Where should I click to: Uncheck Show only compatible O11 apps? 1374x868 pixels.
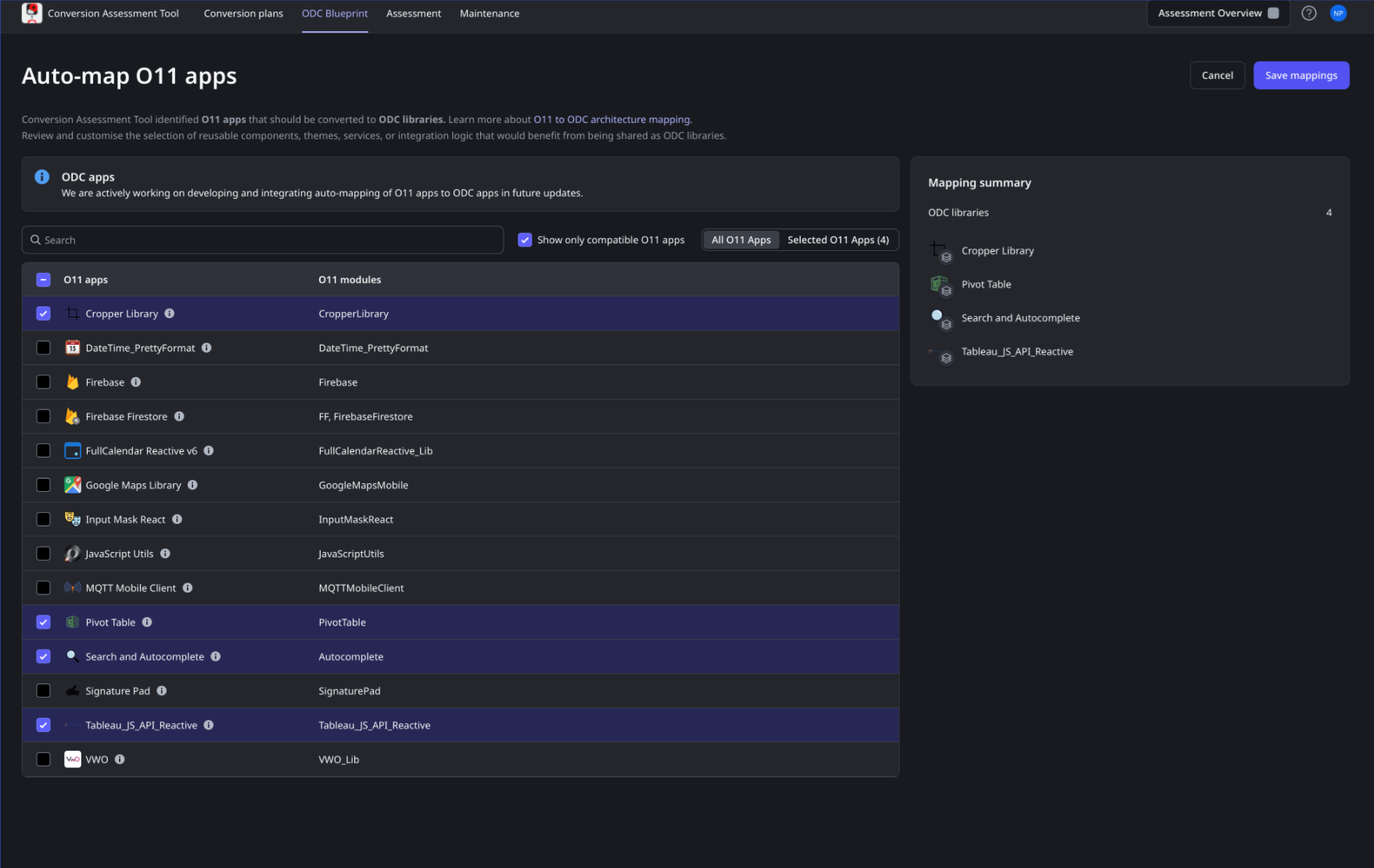click(526, 240)
